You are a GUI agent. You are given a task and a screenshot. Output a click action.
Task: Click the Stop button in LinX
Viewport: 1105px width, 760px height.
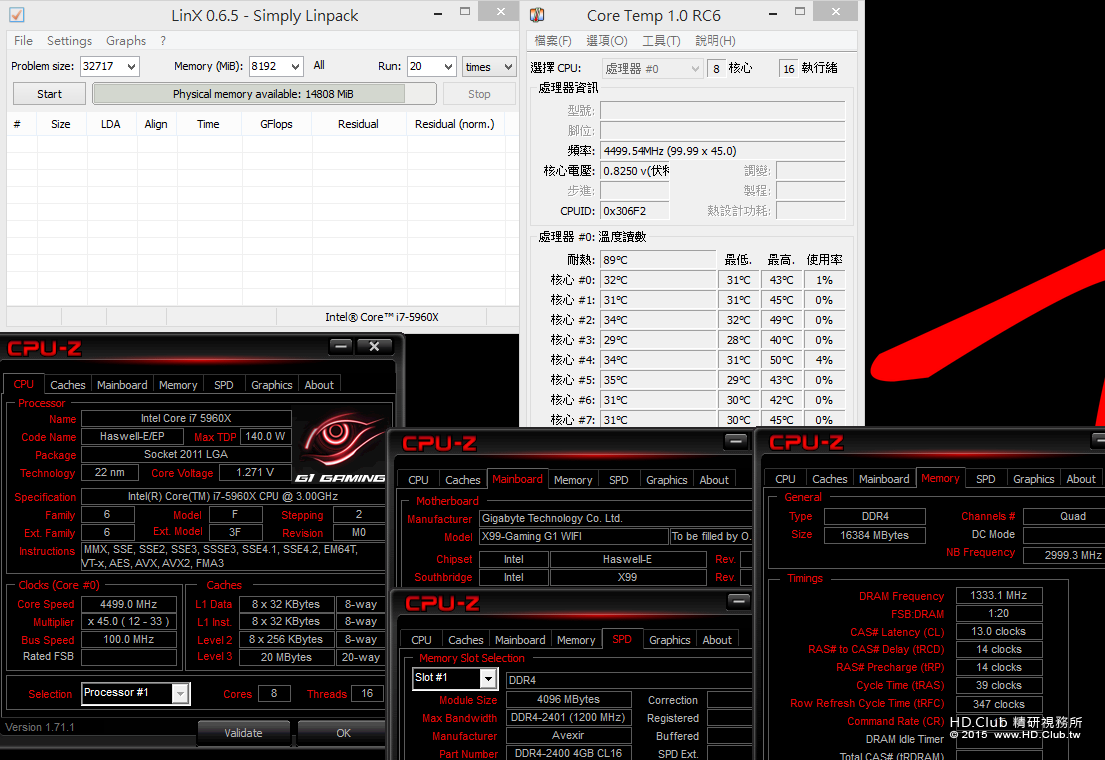pyautogui.click(x=479, y=94)
